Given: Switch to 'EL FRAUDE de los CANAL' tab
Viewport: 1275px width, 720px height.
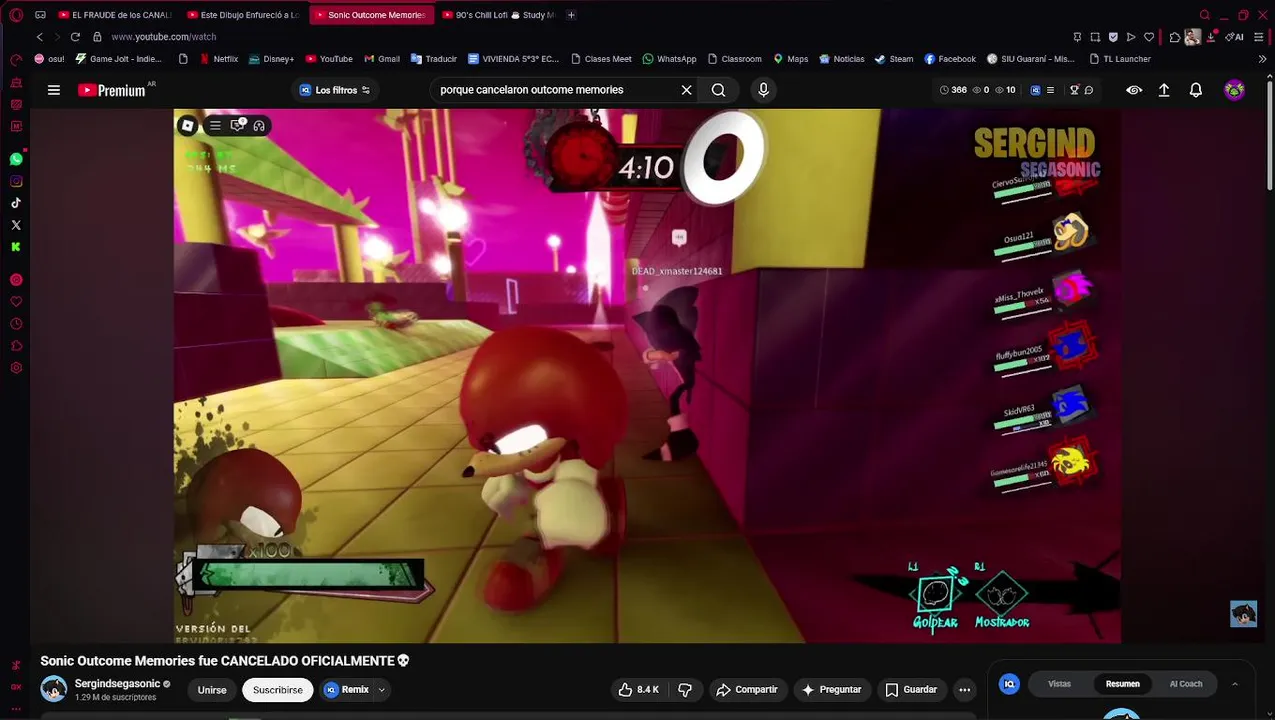Looking at the screenshot, I should [115, 15].
